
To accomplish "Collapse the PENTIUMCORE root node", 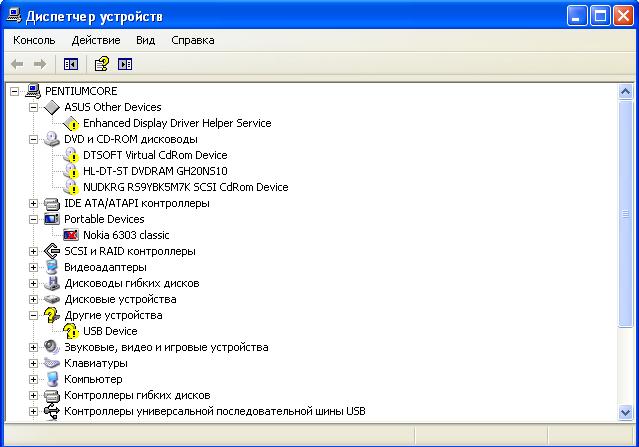I will [x=14, y=91].
